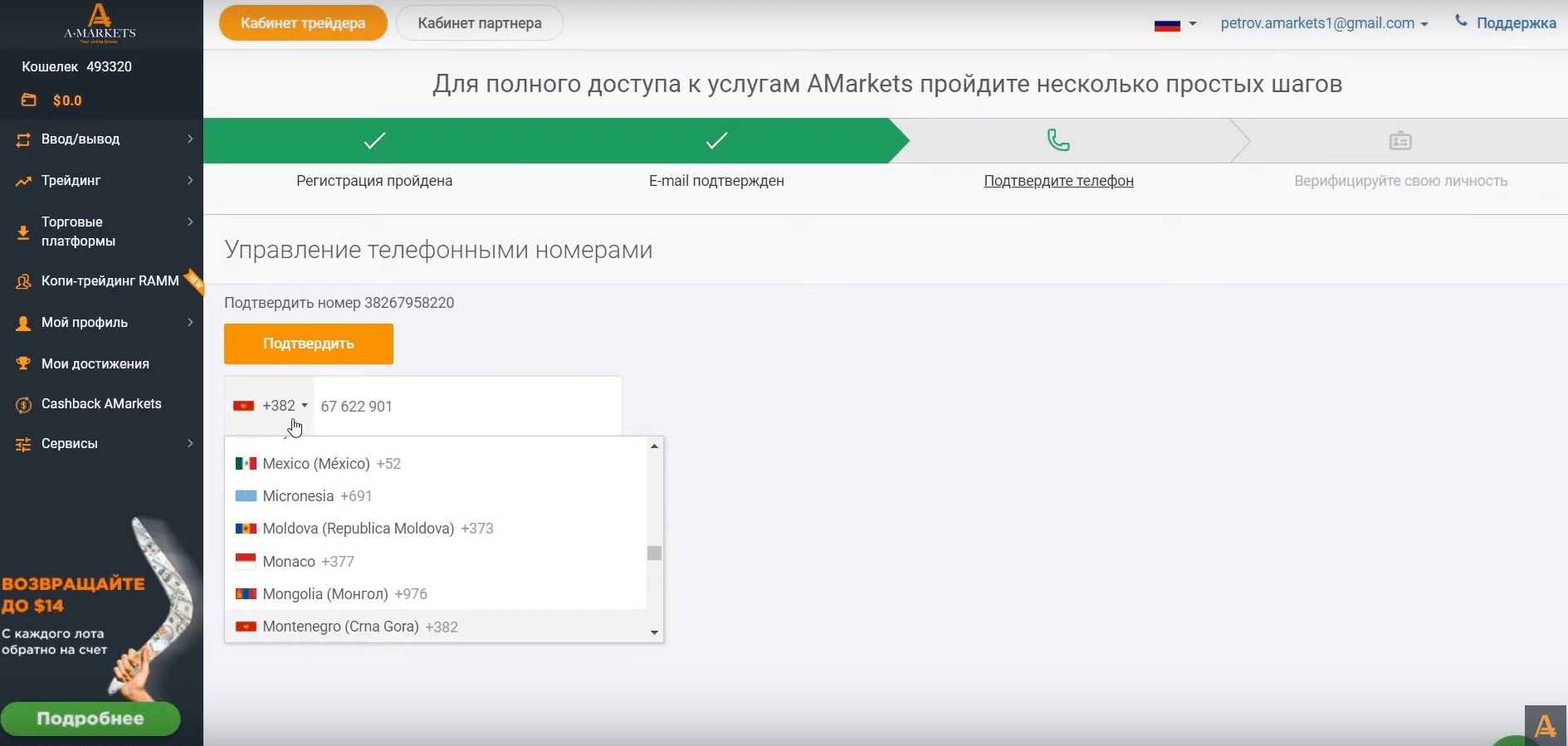Click the Moldova flag in the country list
This screenshot has width=1568, height=746.
click(x=246, y=529)
